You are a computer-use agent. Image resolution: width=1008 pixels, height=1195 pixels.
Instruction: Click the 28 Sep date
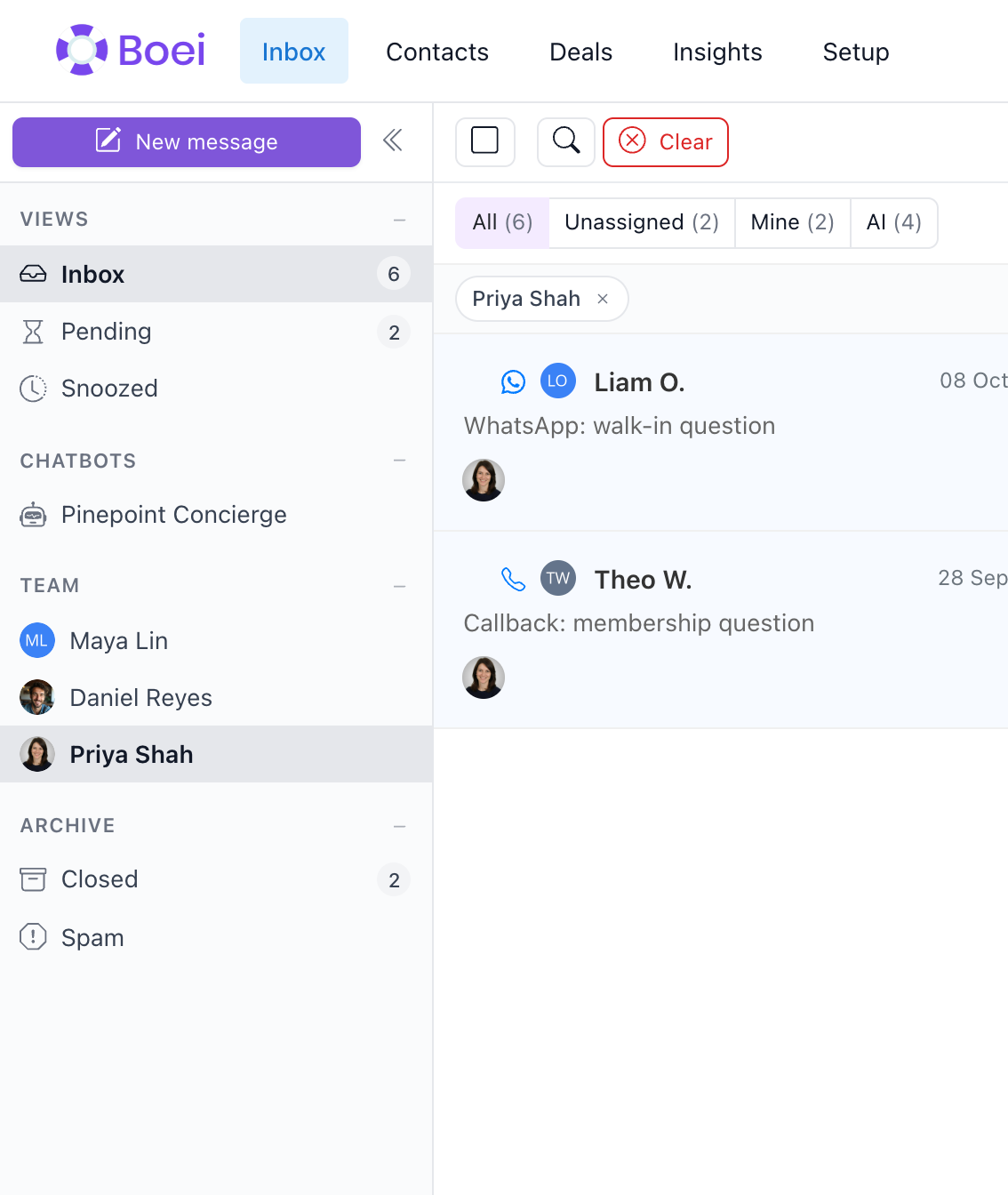pyautogui.click(x=972, y=578)
